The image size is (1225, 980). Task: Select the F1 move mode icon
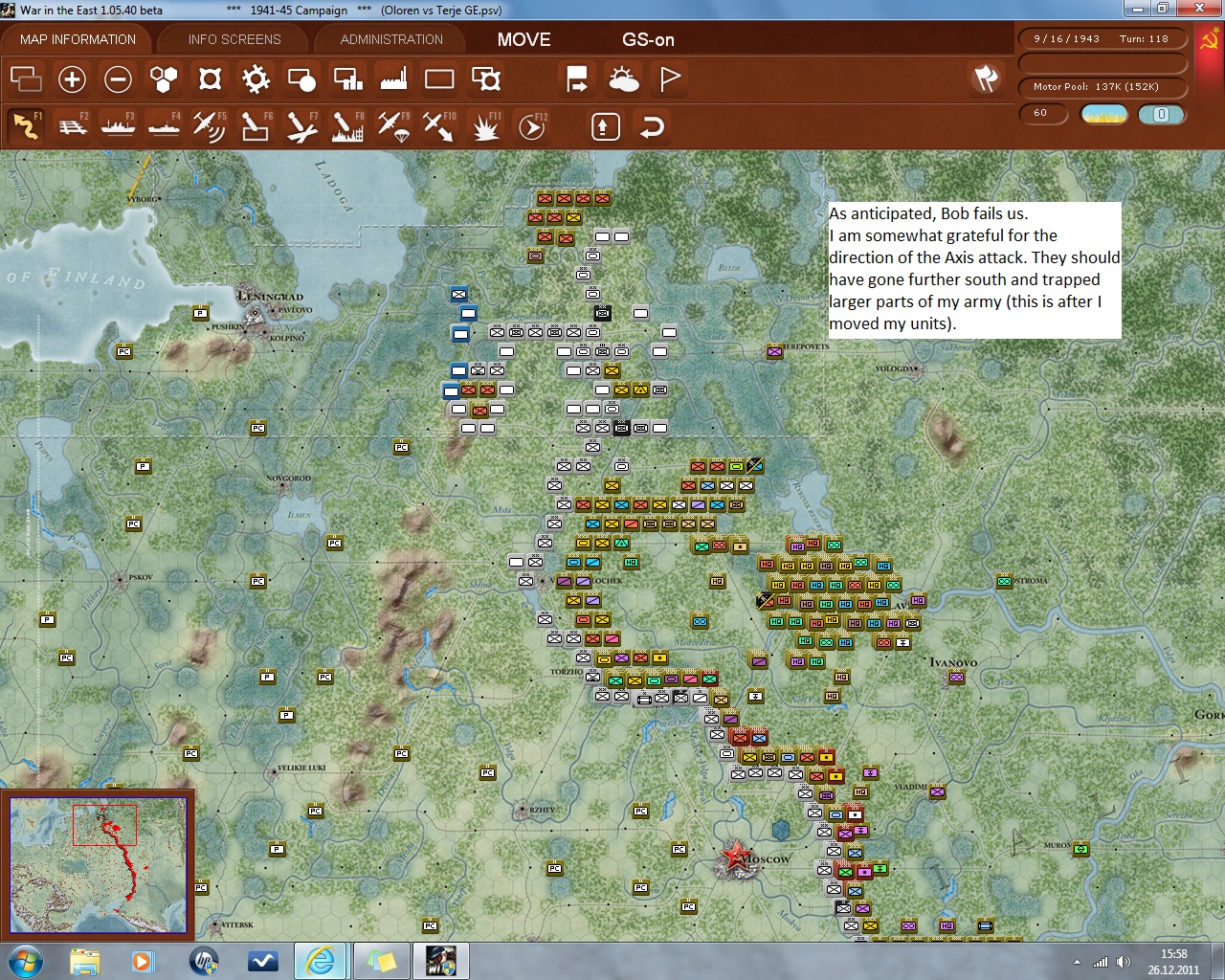point(26,125)
